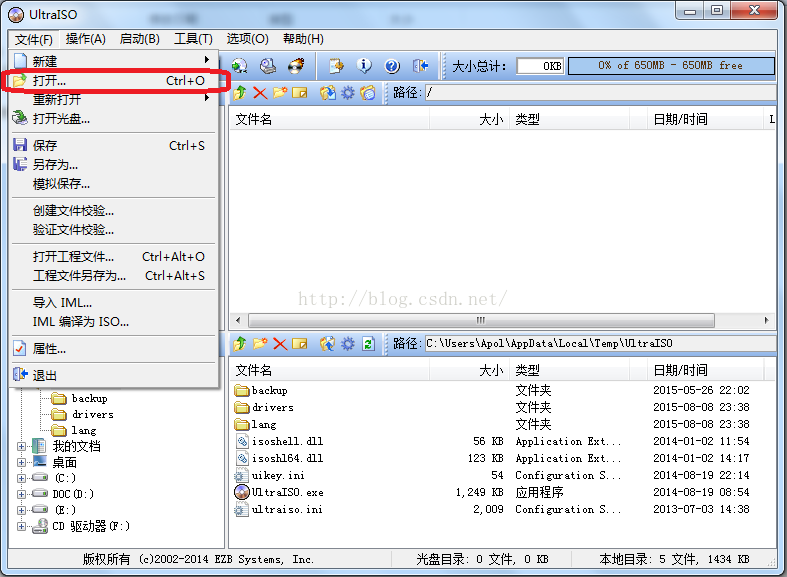Expand the CD 驱动器 (F:) node
The height and width of the screenshot is (577, 787).
pyautogui.click(x=21, y=526)
